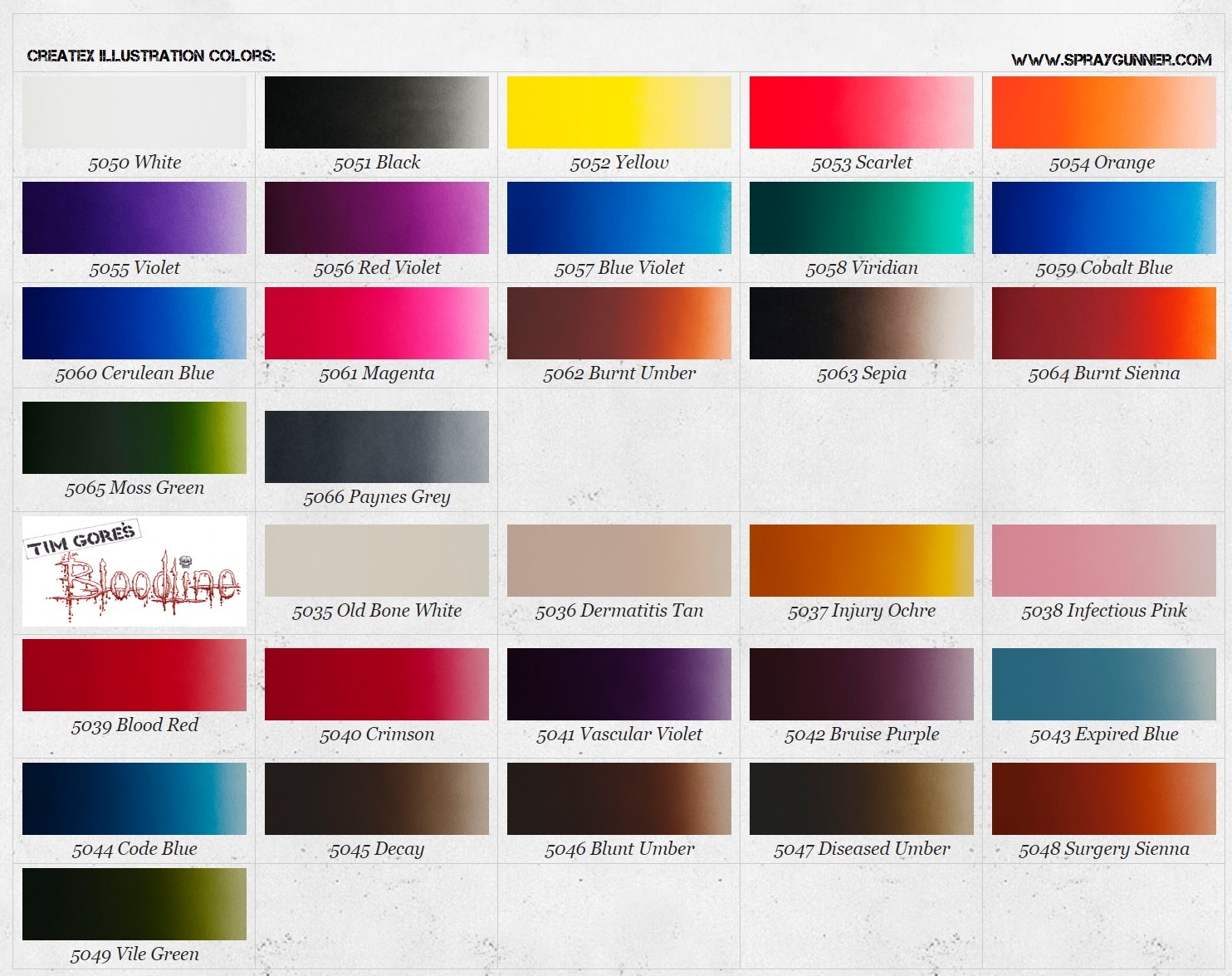Select the 5037 Injury Ochre swatch
This screenshot has height=976, width=1232.
tap(861, 560)
